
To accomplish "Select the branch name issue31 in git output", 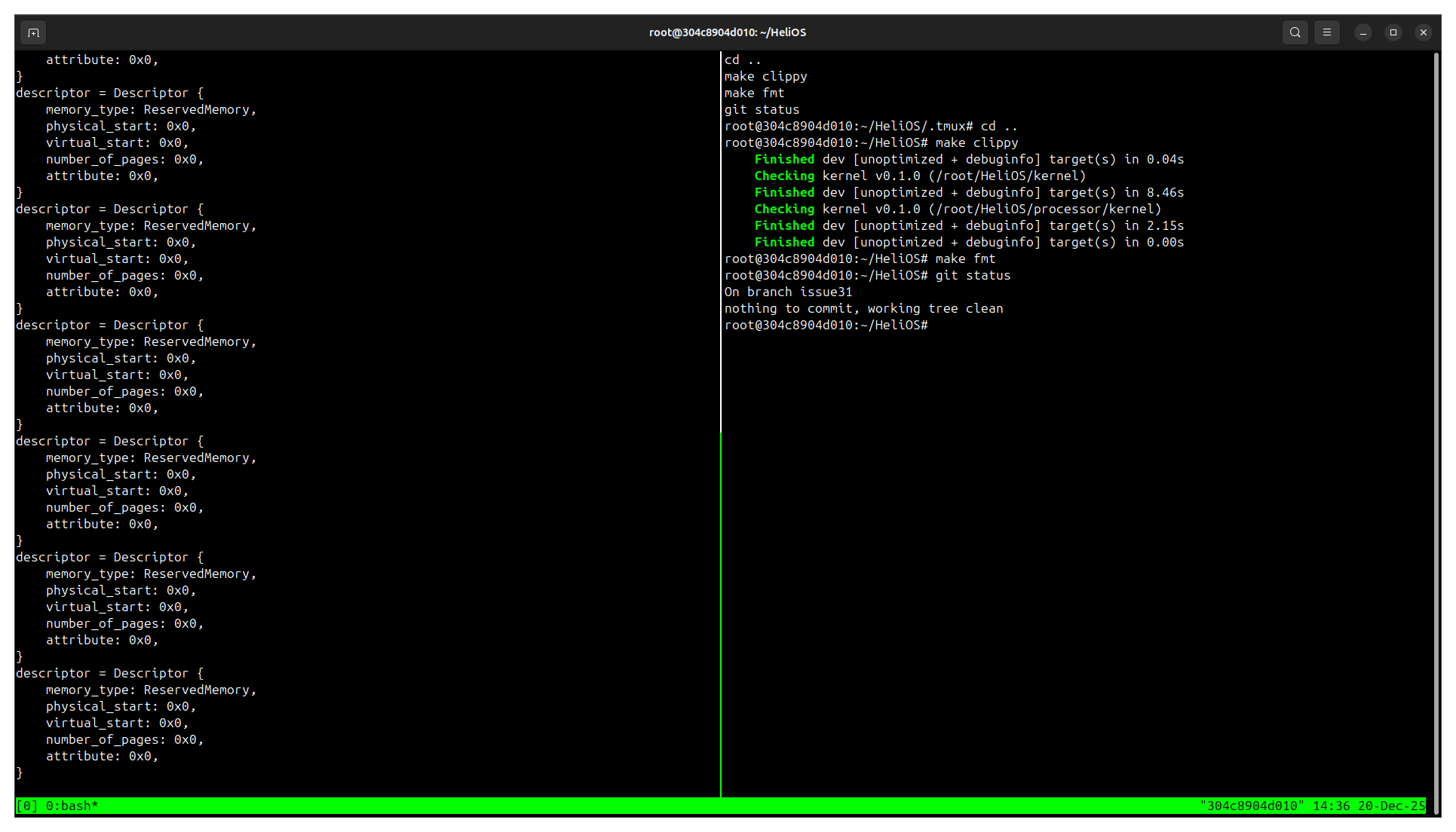I will (x=826, y=292).
